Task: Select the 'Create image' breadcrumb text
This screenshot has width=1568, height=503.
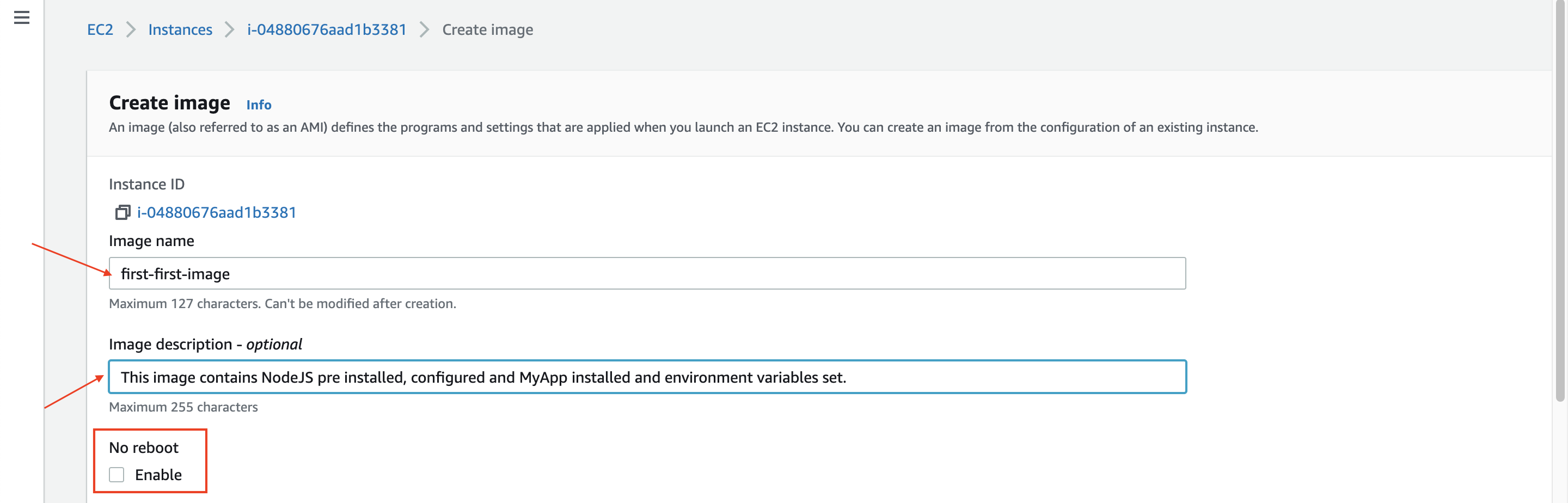Action: 488,29
